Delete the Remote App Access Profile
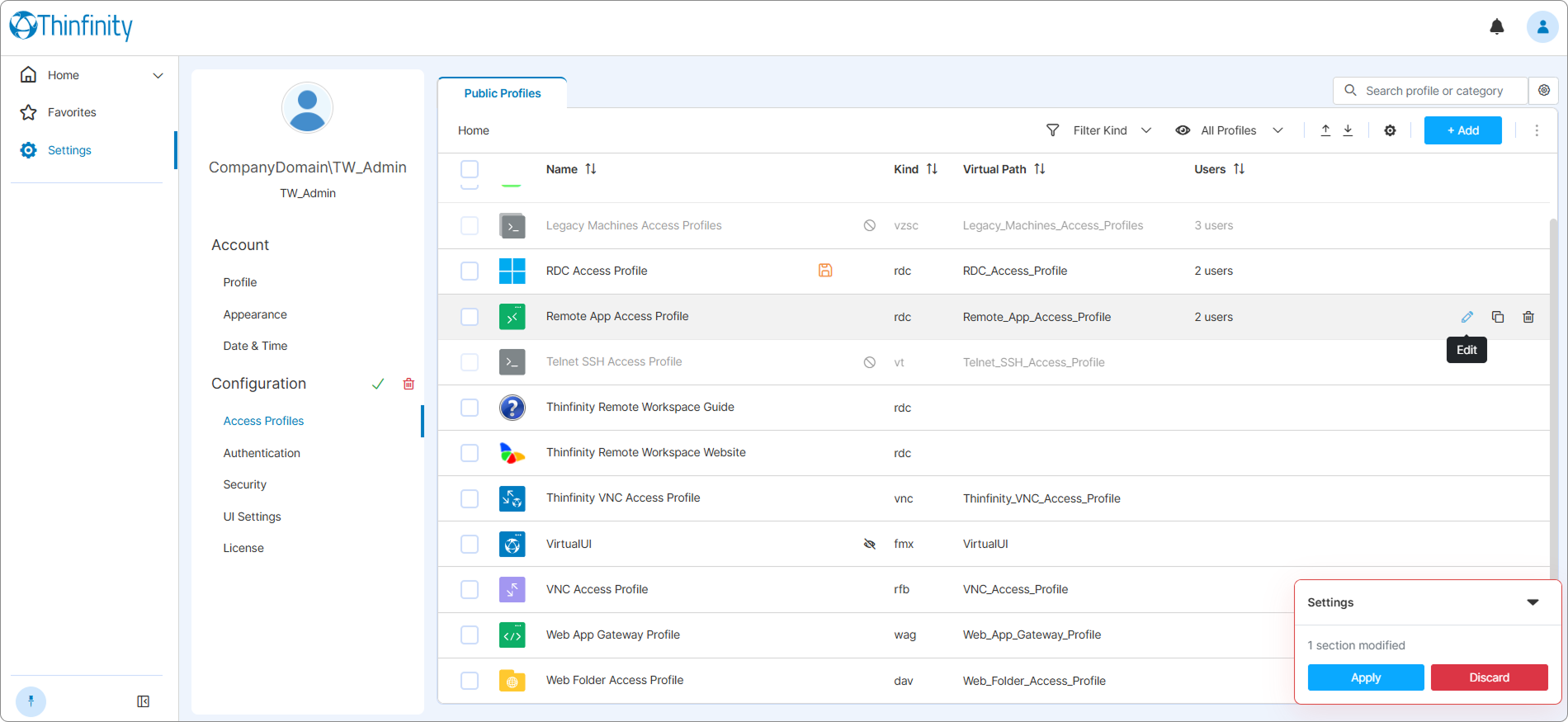The image size is (1568, 722). [x=1528, y=317]
